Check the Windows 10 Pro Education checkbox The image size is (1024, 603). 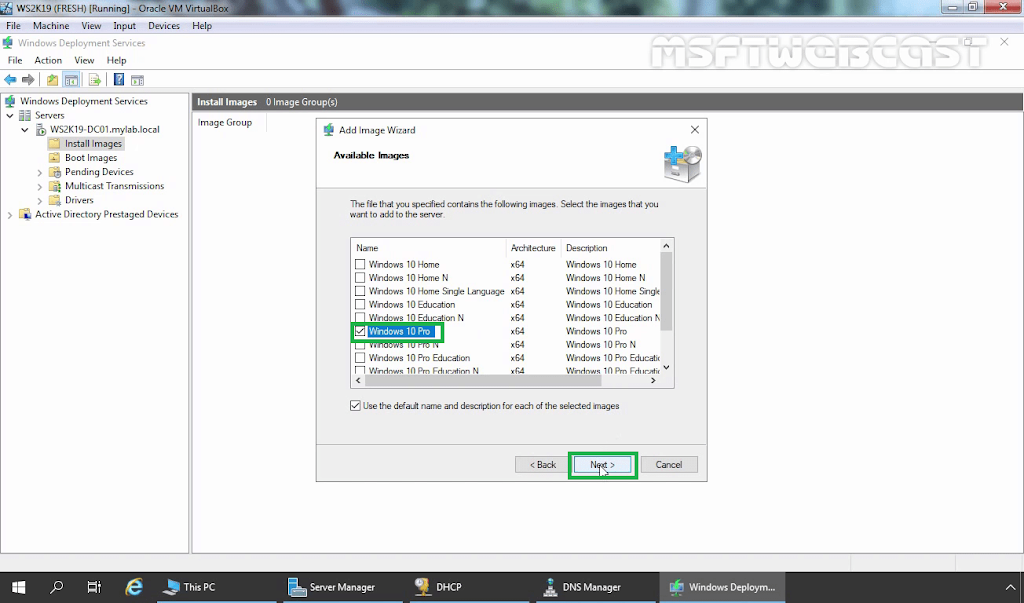(x=360, y=358)
